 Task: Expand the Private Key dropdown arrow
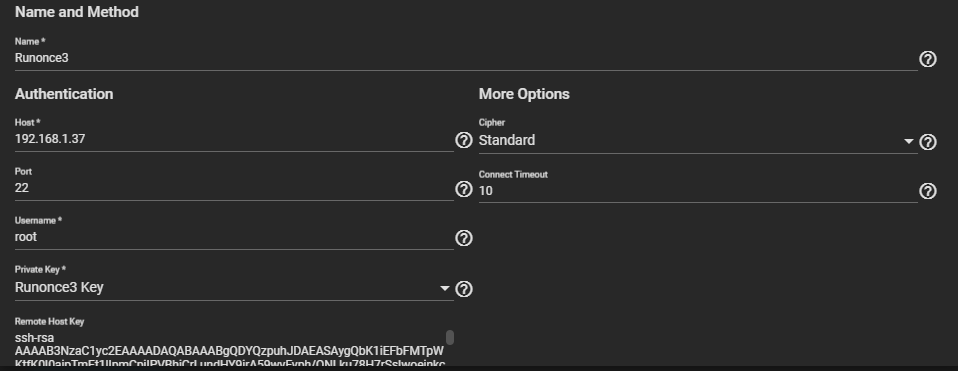click(x=445, y=288)
